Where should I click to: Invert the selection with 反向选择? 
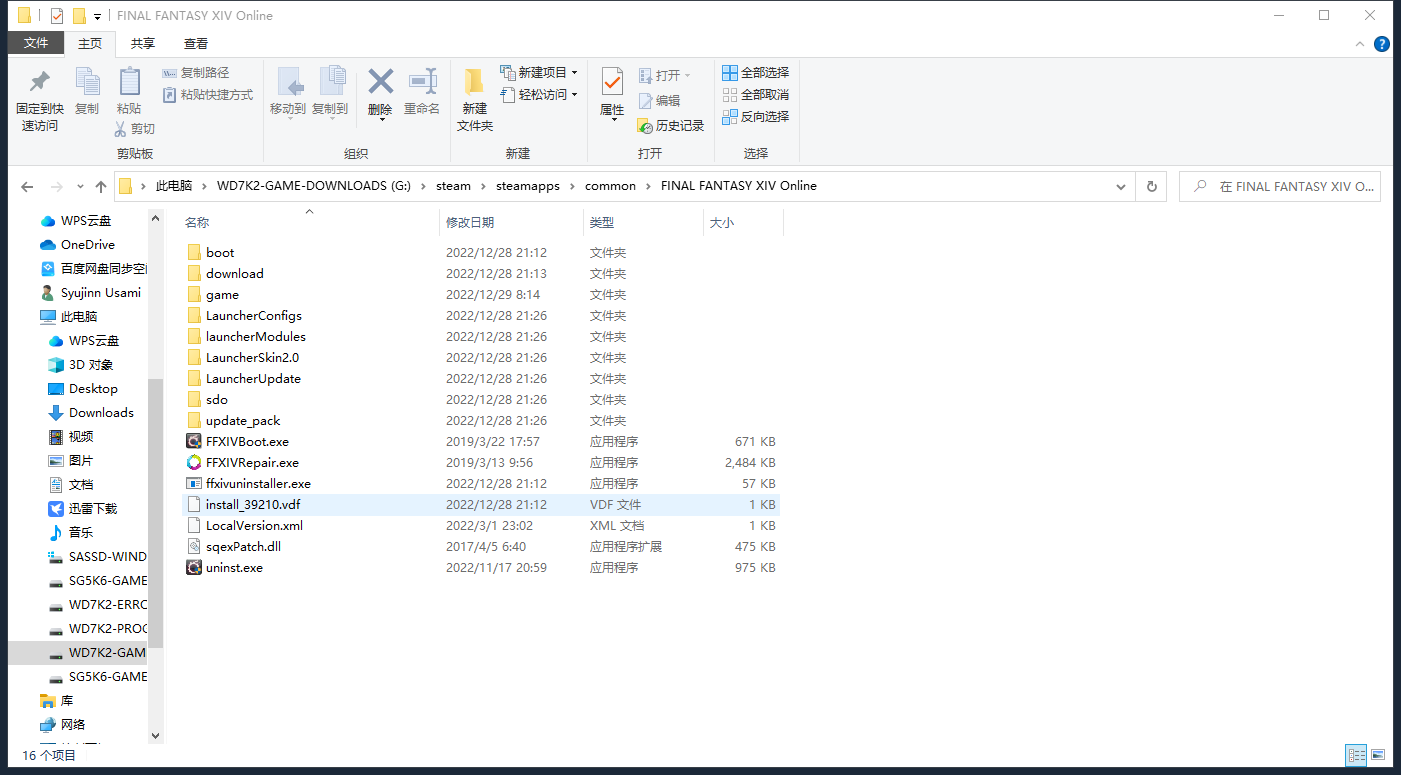coord(756,116)
